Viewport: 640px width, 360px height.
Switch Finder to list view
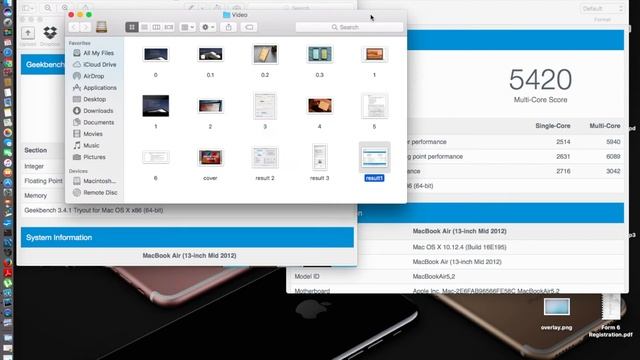(x=144, y=27)
